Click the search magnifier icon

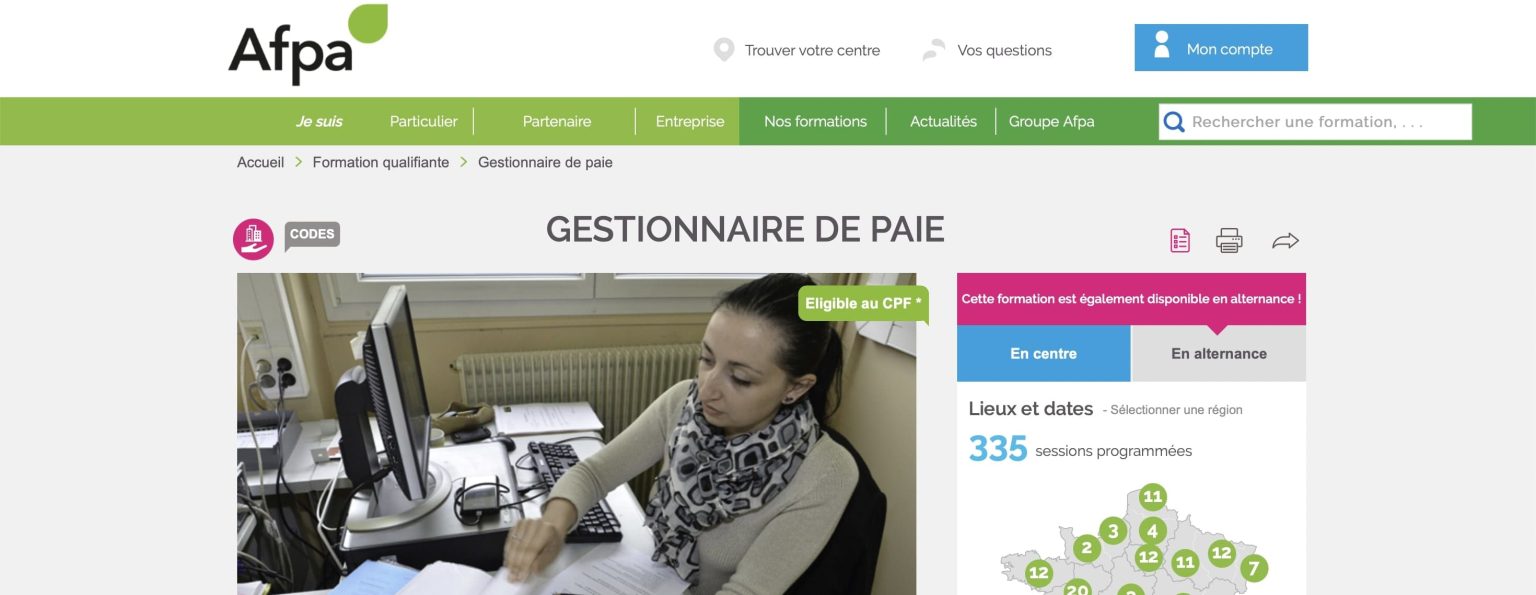click(1174, 122)
